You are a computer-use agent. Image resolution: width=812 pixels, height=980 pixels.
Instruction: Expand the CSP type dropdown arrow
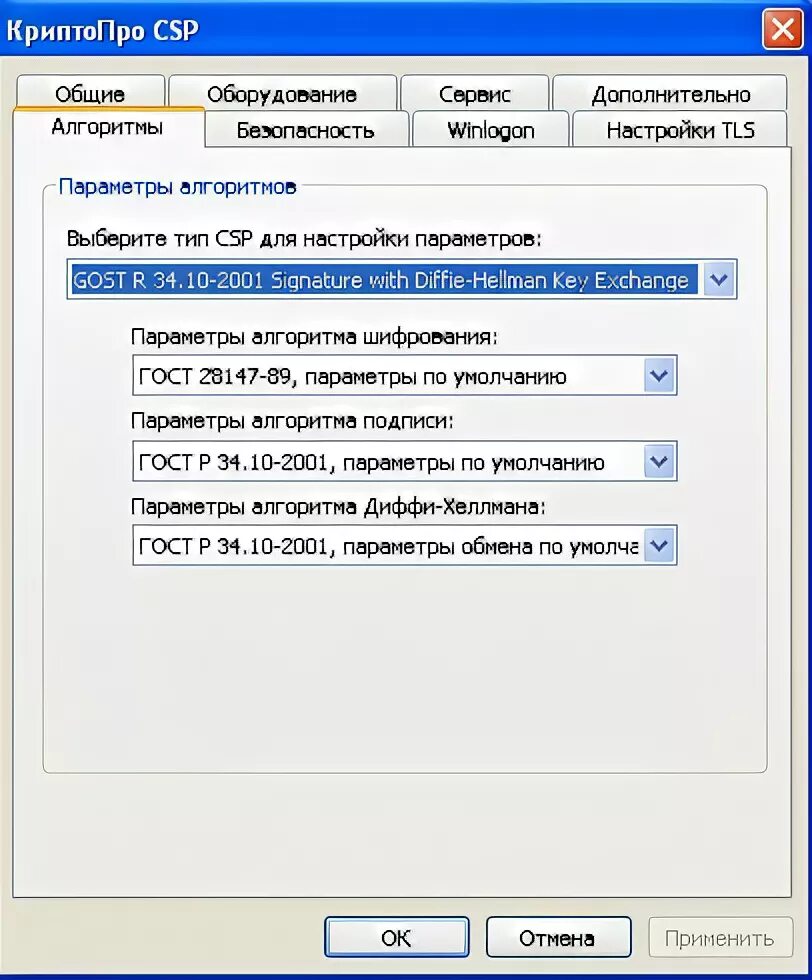(719, 279)
